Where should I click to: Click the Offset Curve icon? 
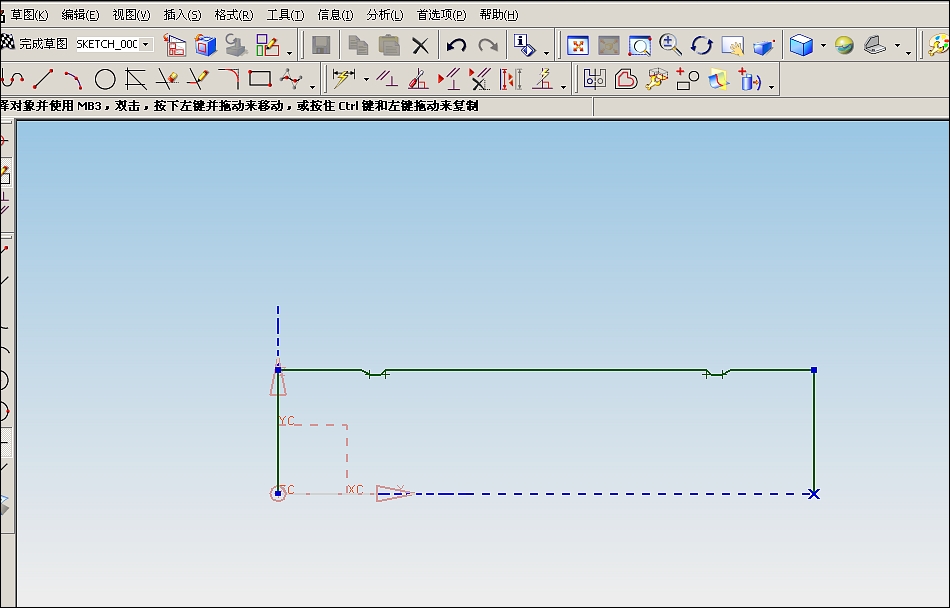click(x=626, y=79)
